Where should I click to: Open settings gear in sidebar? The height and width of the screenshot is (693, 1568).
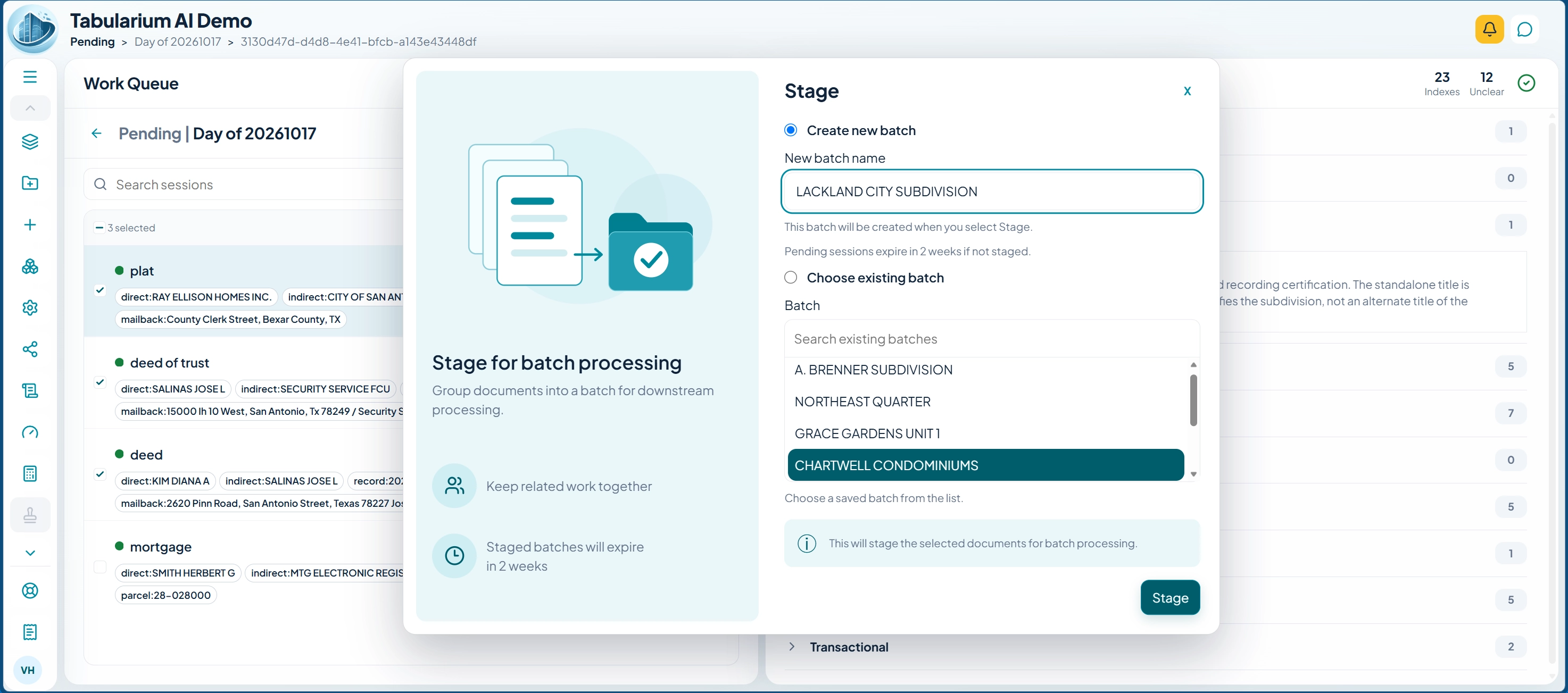30,307
